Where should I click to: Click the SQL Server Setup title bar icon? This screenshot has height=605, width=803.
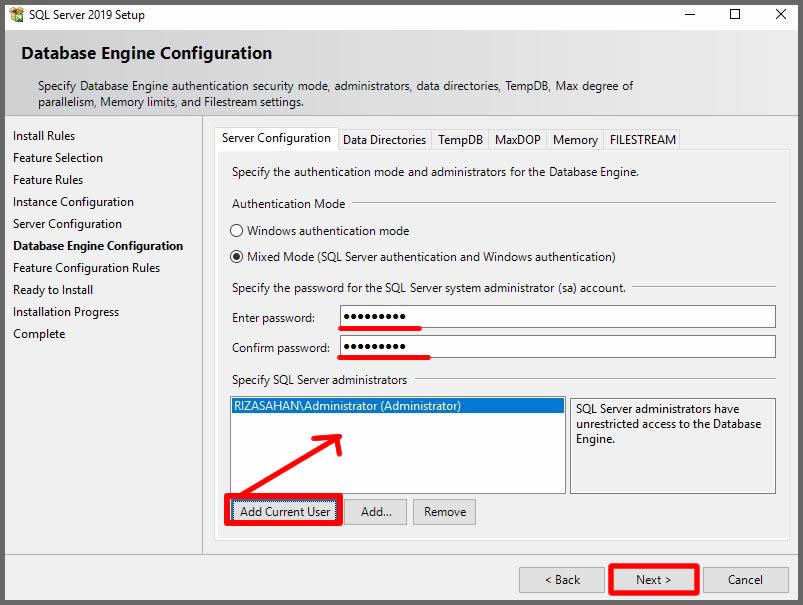pos(16,15)
